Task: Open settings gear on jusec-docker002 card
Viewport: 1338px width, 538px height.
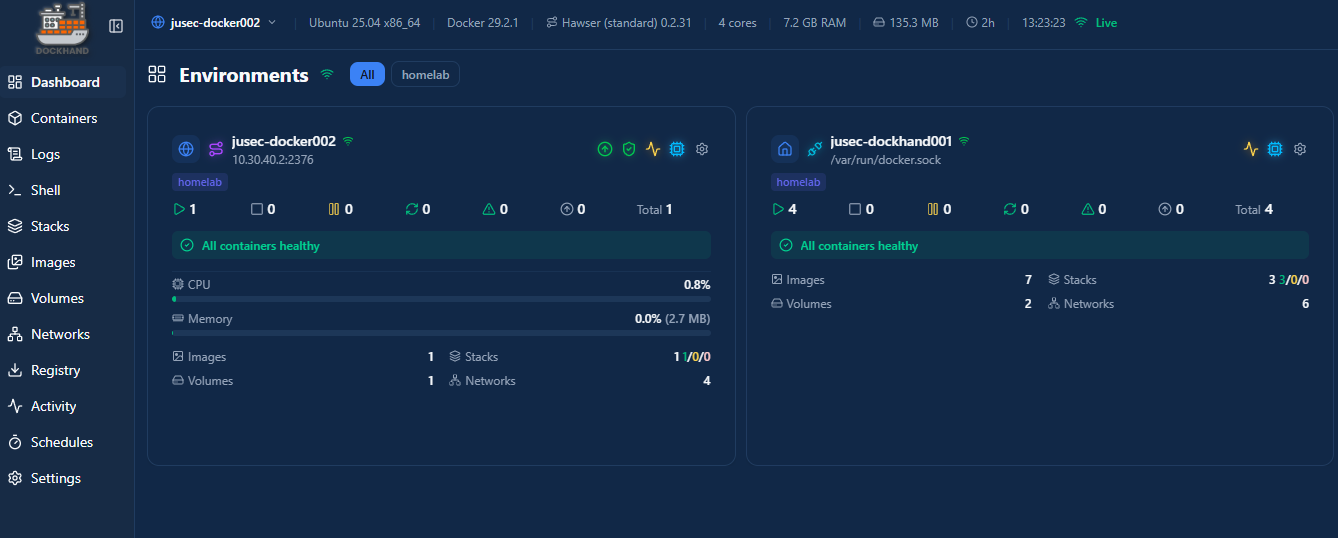Action: pyautogui.click(x=702, y=149)
